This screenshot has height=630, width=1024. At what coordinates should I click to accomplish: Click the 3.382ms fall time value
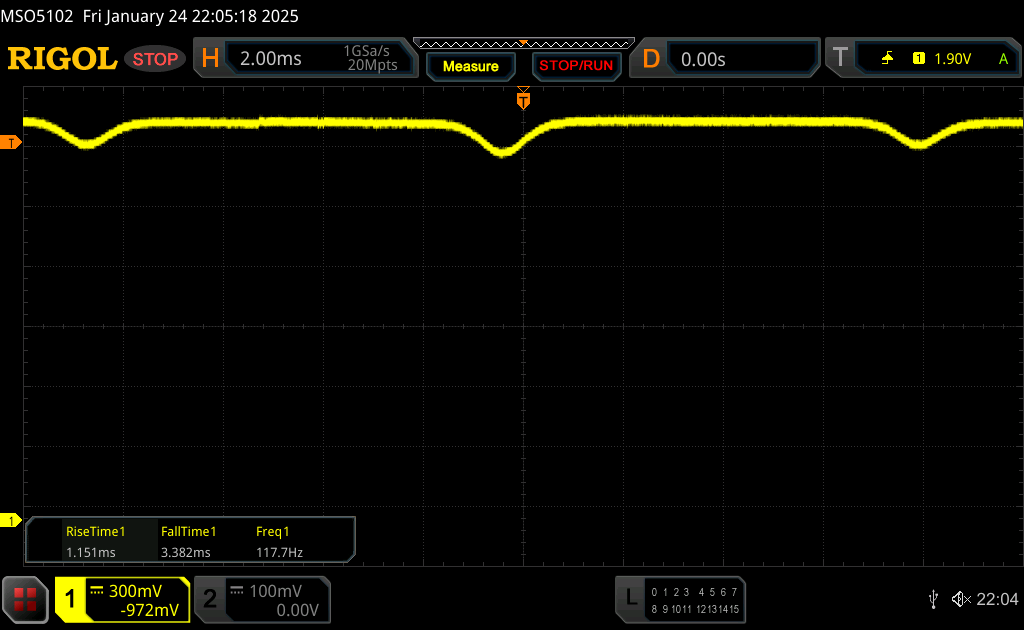pos(186,552)
